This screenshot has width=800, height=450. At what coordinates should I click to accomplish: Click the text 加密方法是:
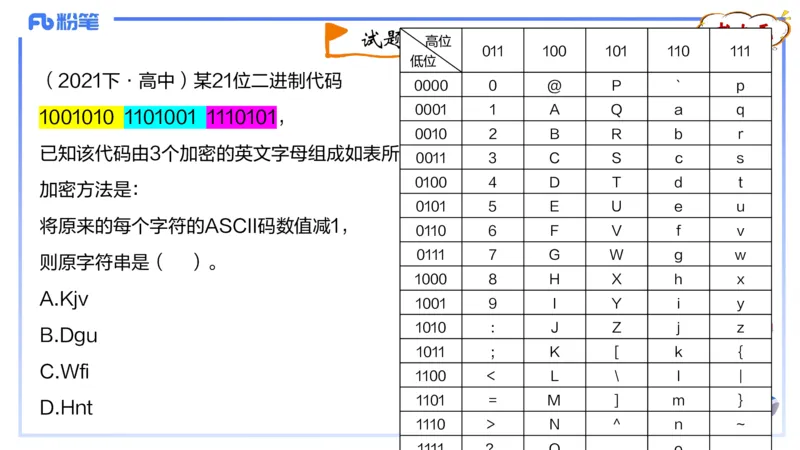(89, 190)
